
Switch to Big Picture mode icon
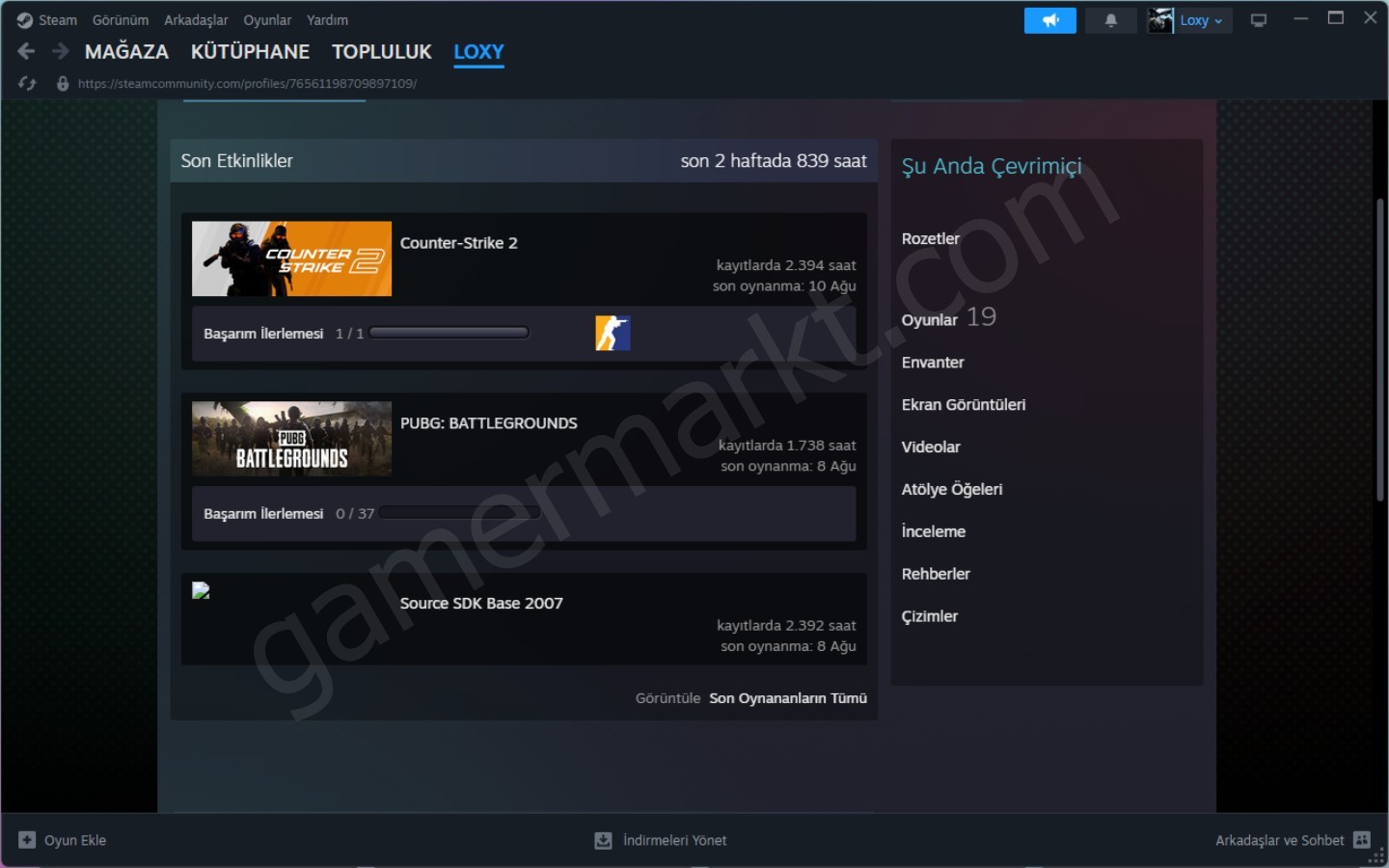point(1259,20)
